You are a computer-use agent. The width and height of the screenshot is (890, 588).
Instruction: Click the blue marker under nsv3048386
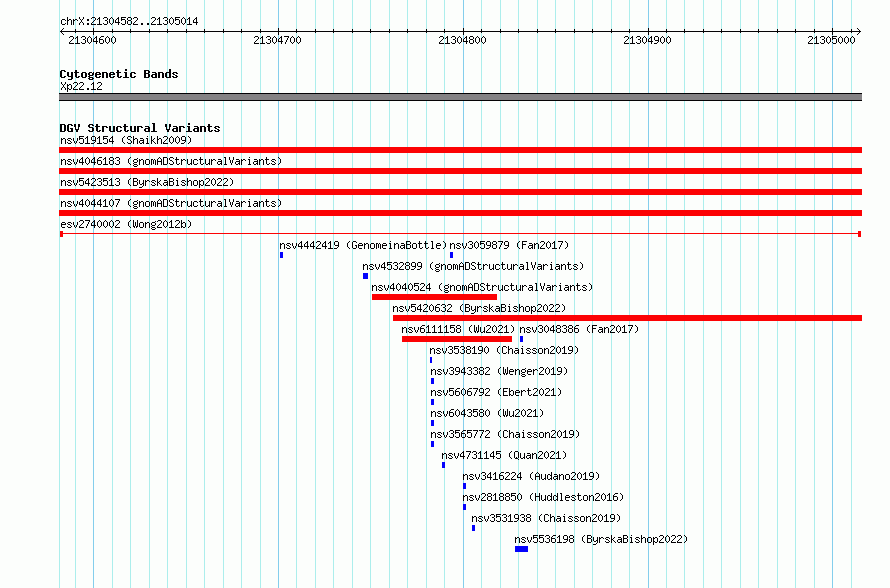(522, 339)
